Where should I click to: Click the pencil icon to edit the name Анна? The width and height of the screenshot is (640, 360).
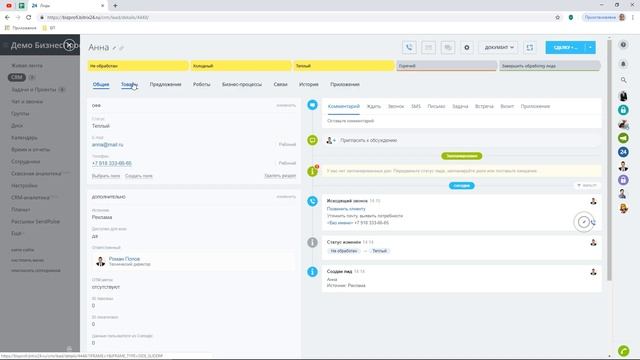114,48
